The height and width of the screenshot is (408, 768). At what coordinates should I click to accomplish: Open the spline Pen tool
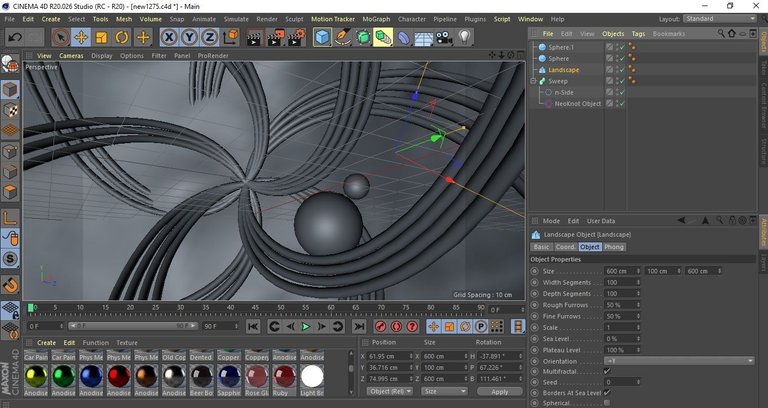(342, 37)
